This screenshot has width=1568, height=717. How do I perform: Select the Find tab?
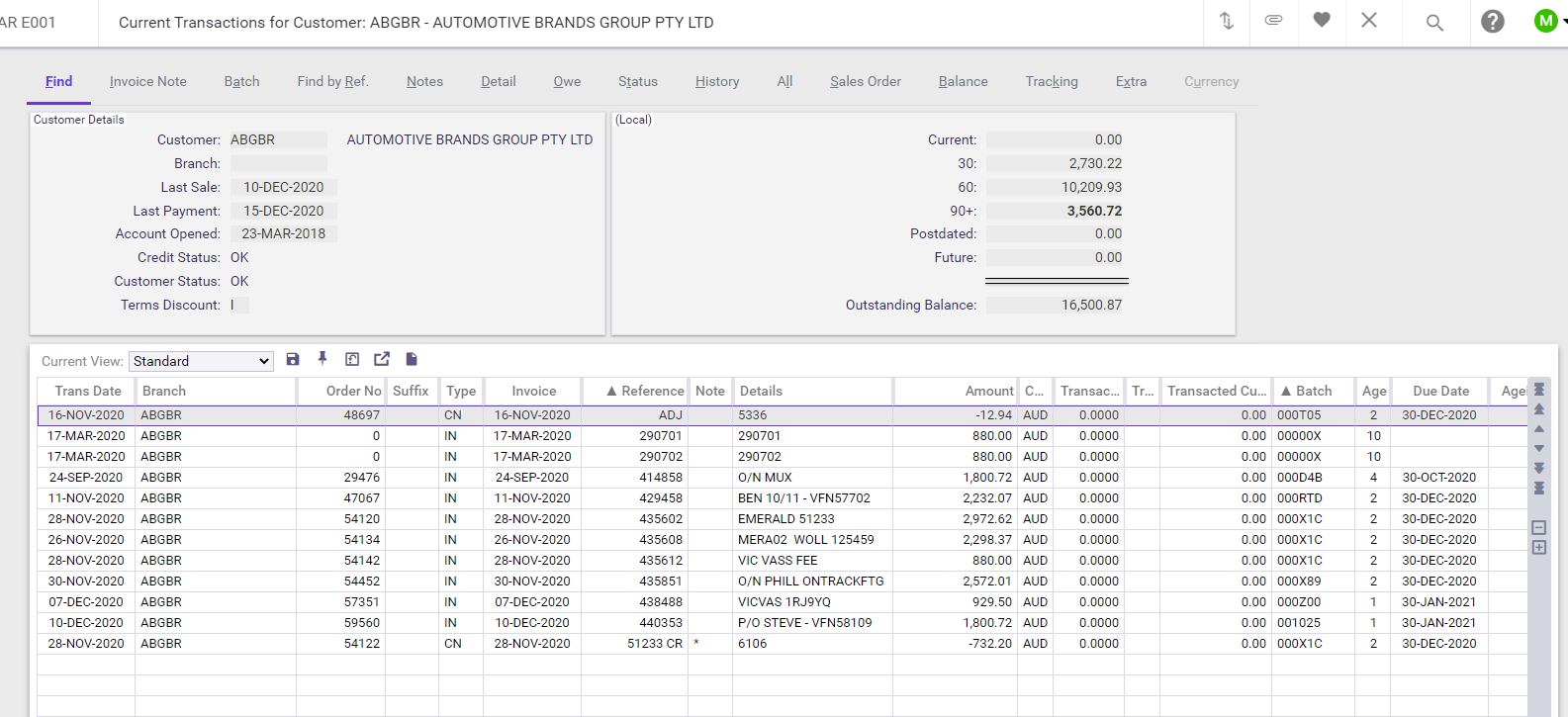point(58,81)
